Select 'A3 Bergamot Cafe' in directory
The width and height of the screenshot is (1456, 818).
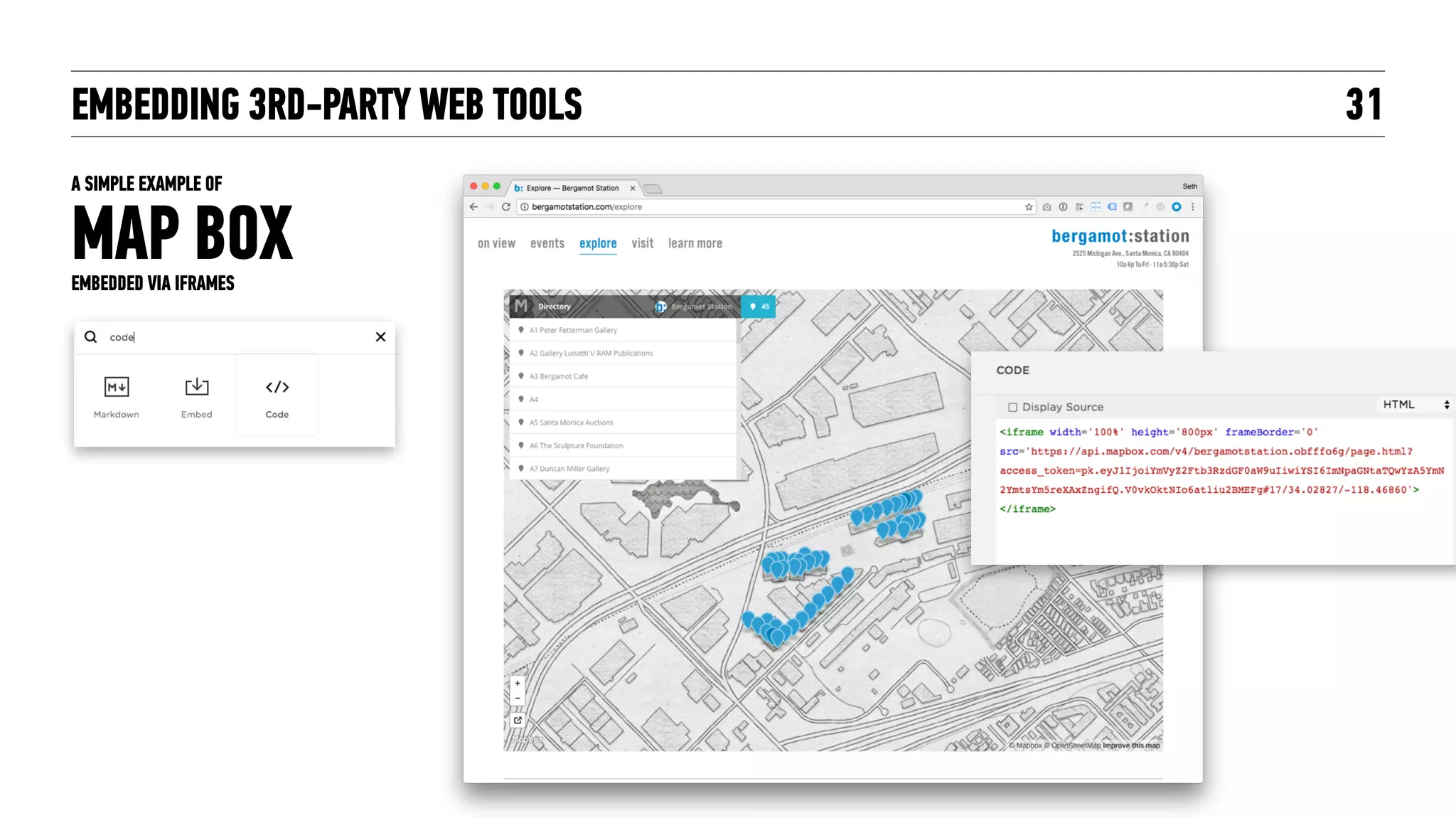tap(623, 376)
